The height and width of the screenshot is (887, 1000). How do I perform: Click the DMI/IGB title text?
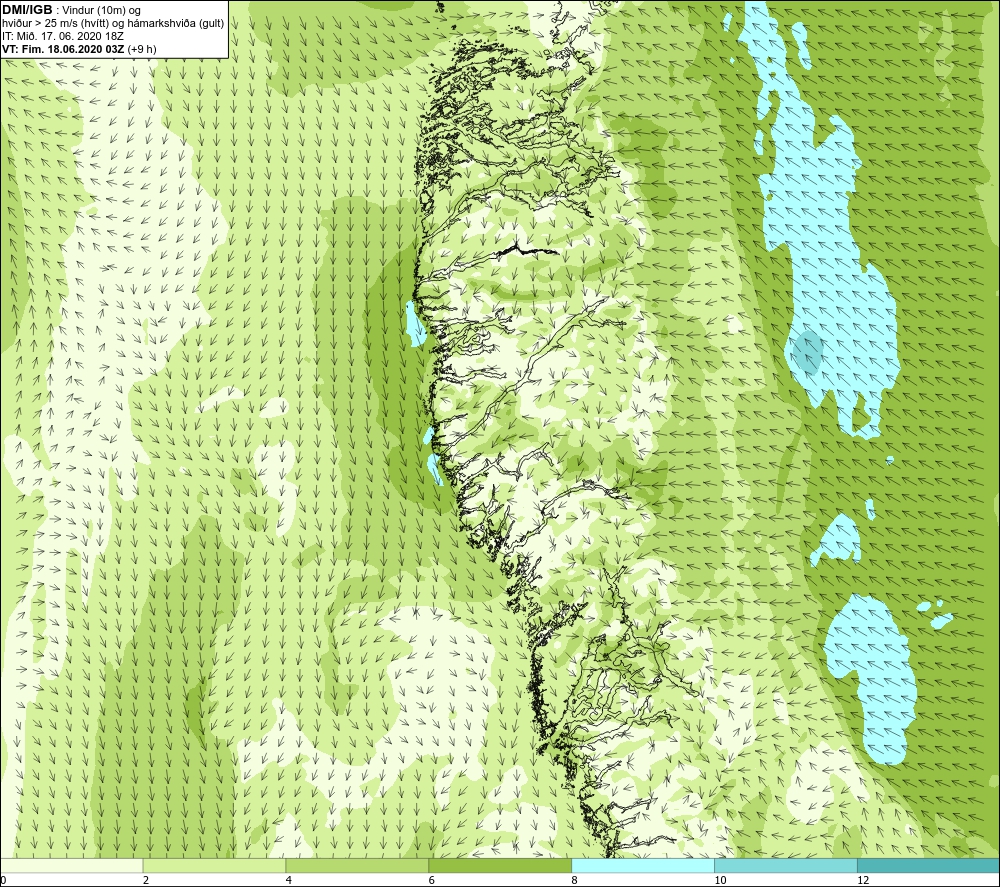point(27,10)
